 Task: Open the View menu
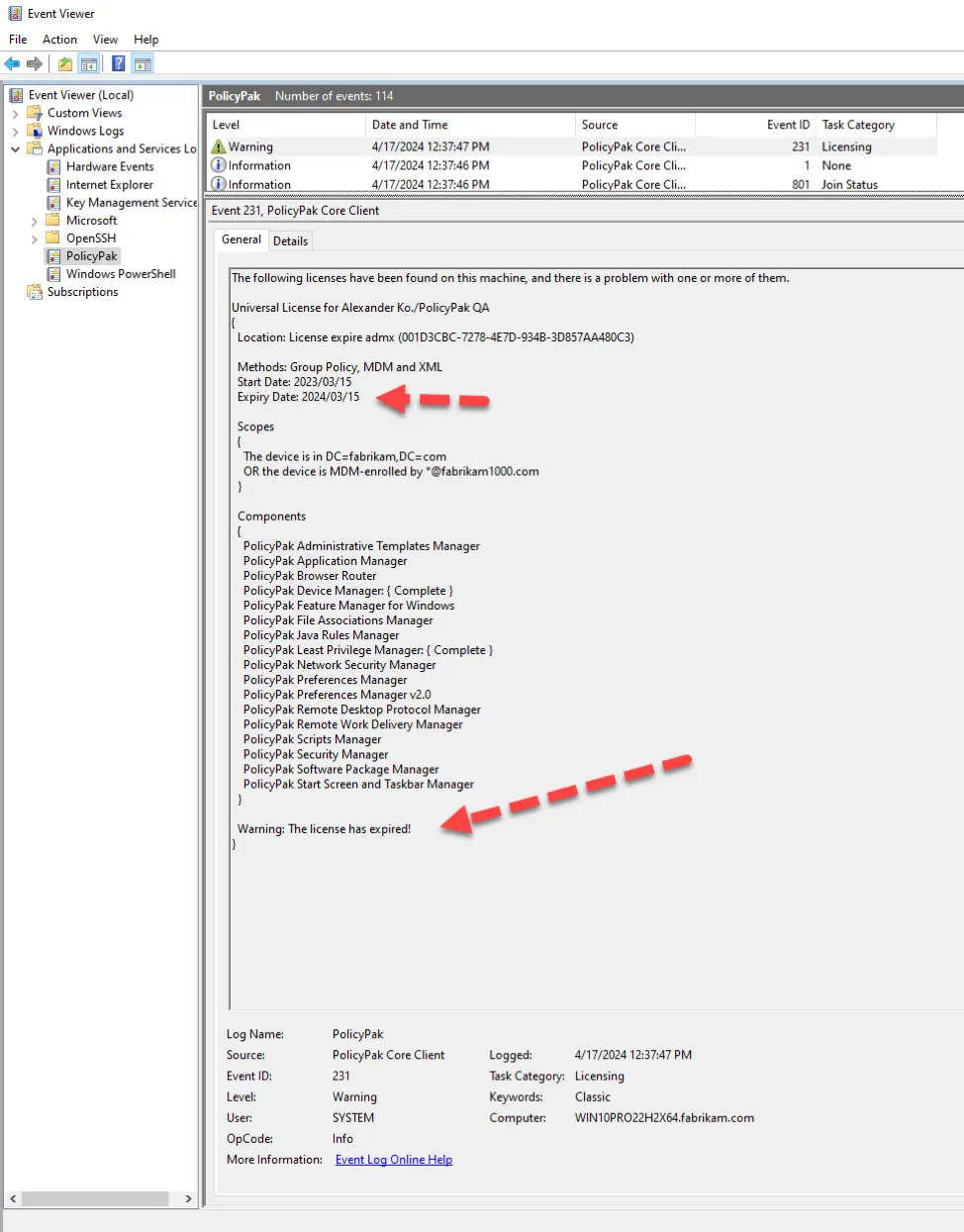point(105,40)
